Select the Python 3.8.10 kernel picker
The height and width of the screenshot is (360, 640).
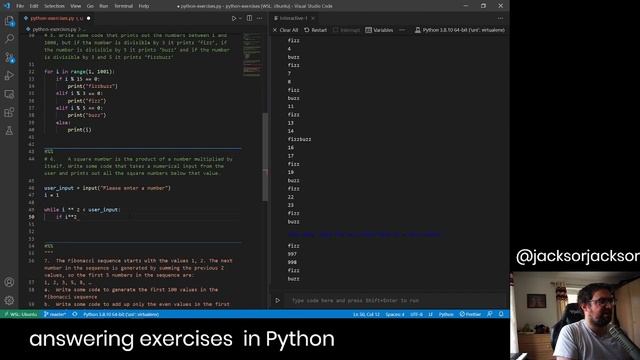click(x=460, y=30)
